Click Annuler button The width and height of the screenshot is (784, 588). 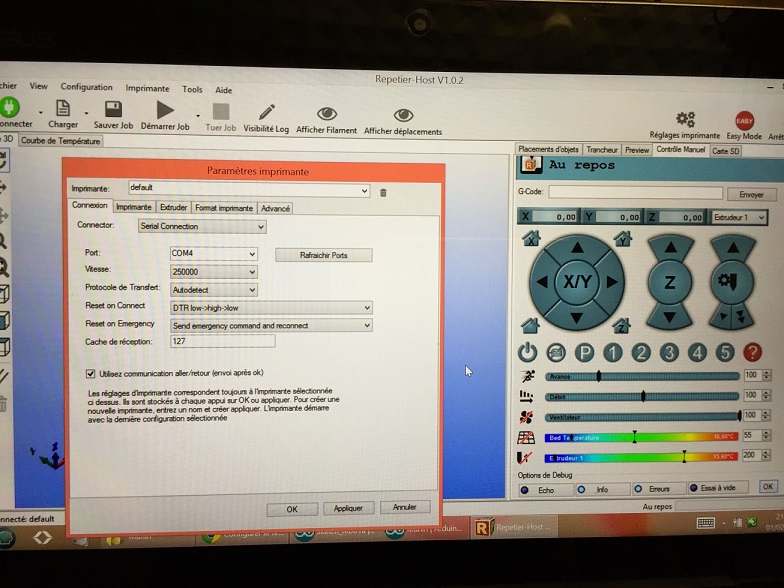tap(404, 507)
